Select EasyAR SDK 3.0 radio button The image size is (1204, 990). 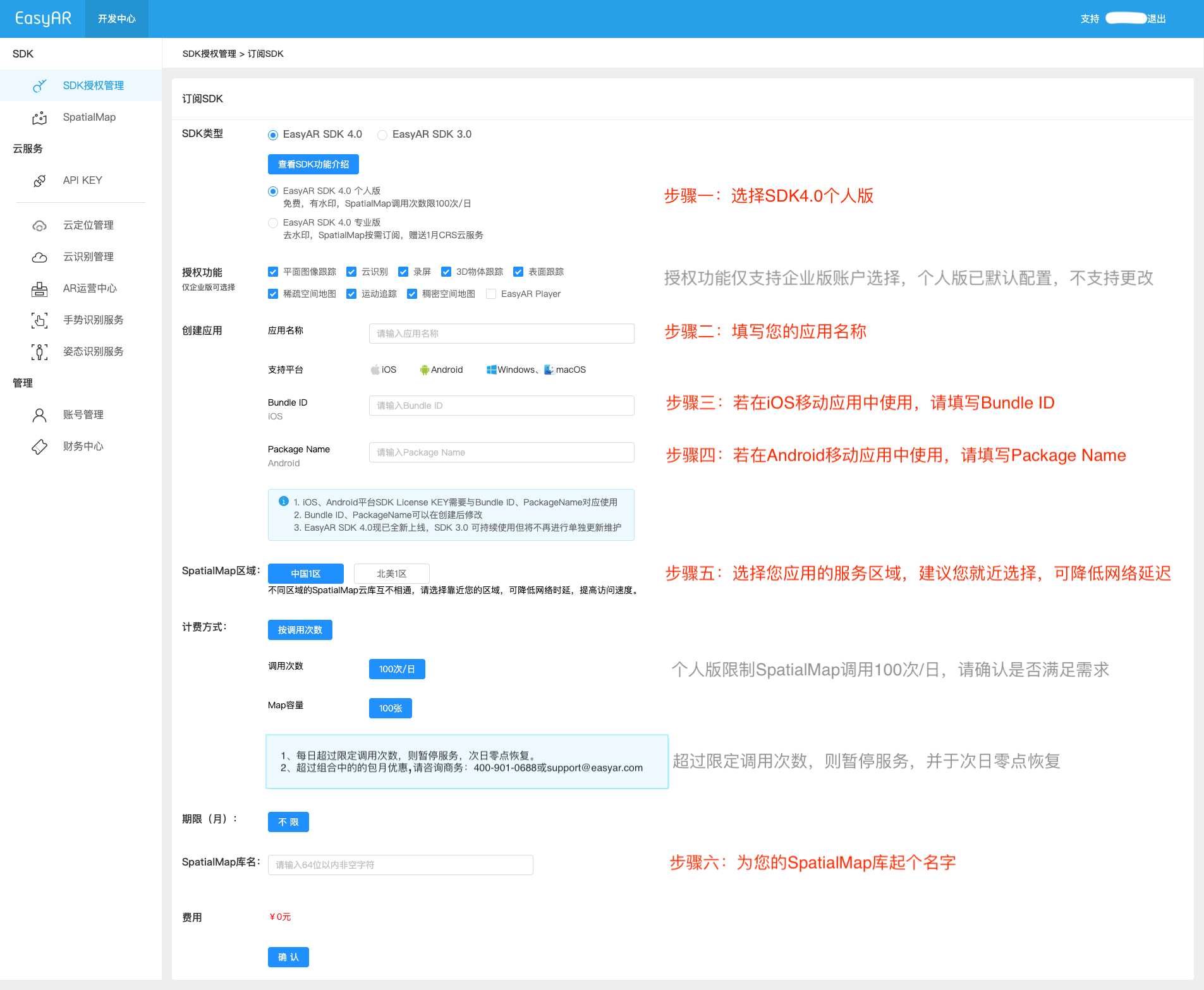[x=382, y=135]
